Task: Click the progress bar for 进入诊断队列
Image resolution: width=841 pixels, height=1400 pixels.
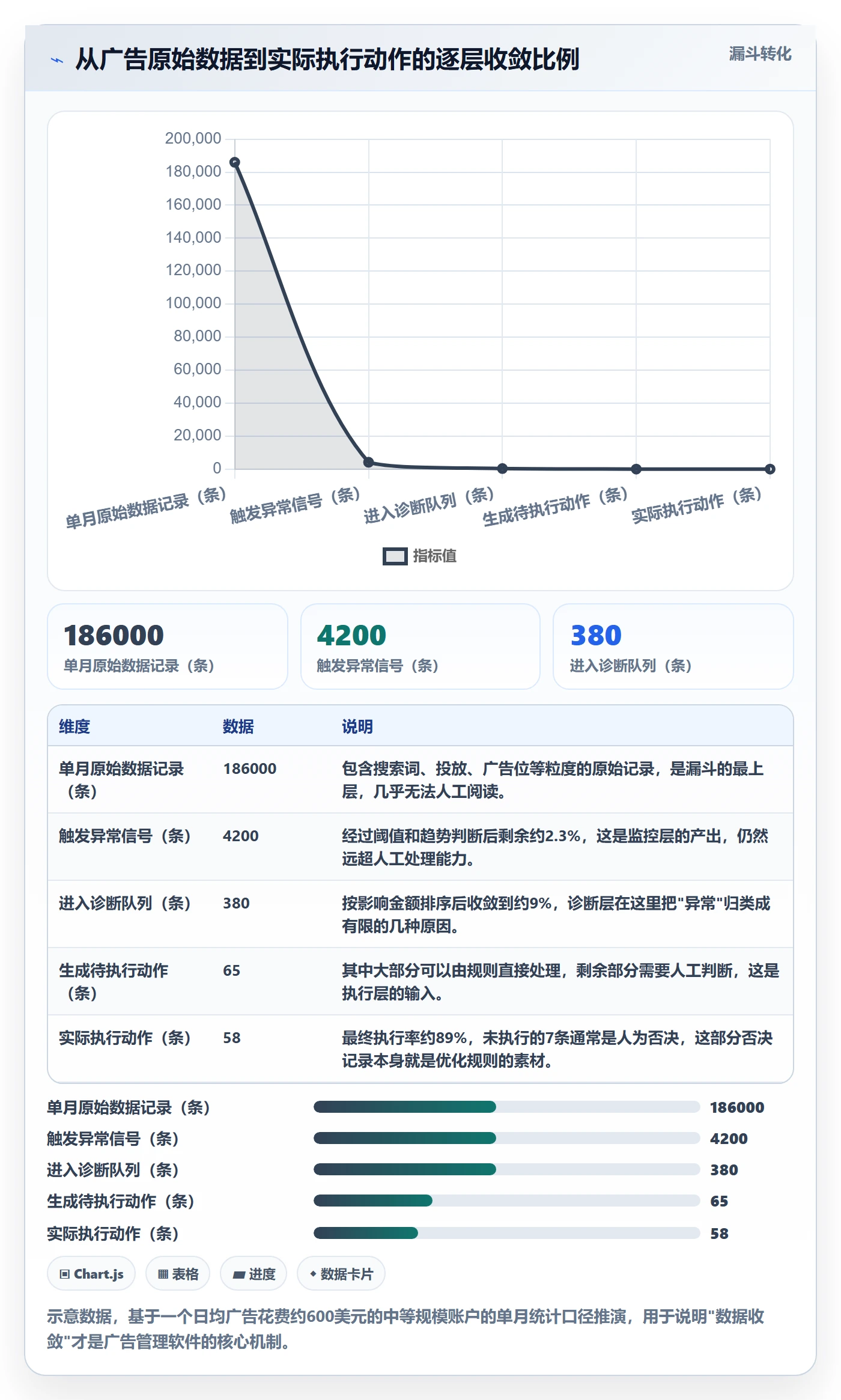Action: (507, 1169)
